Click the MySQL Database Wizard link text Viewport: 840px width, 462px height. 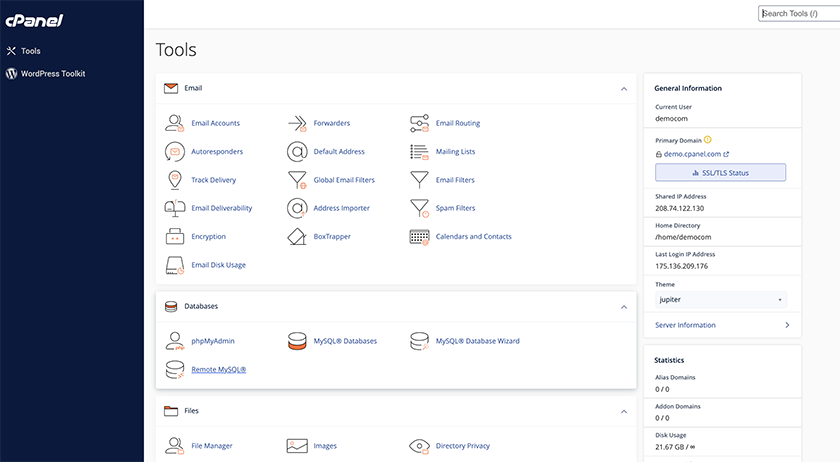click(x=477, y=341)
